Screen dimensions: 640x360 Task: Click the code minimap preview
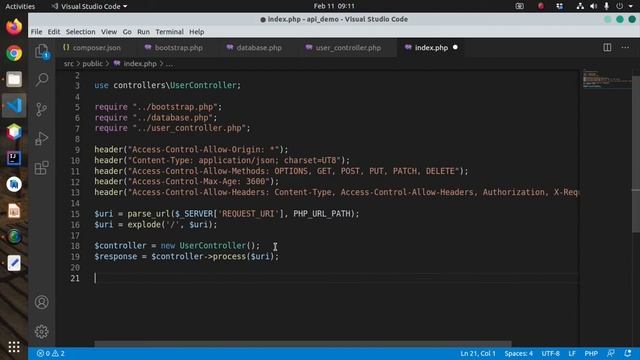click(606, 78)
